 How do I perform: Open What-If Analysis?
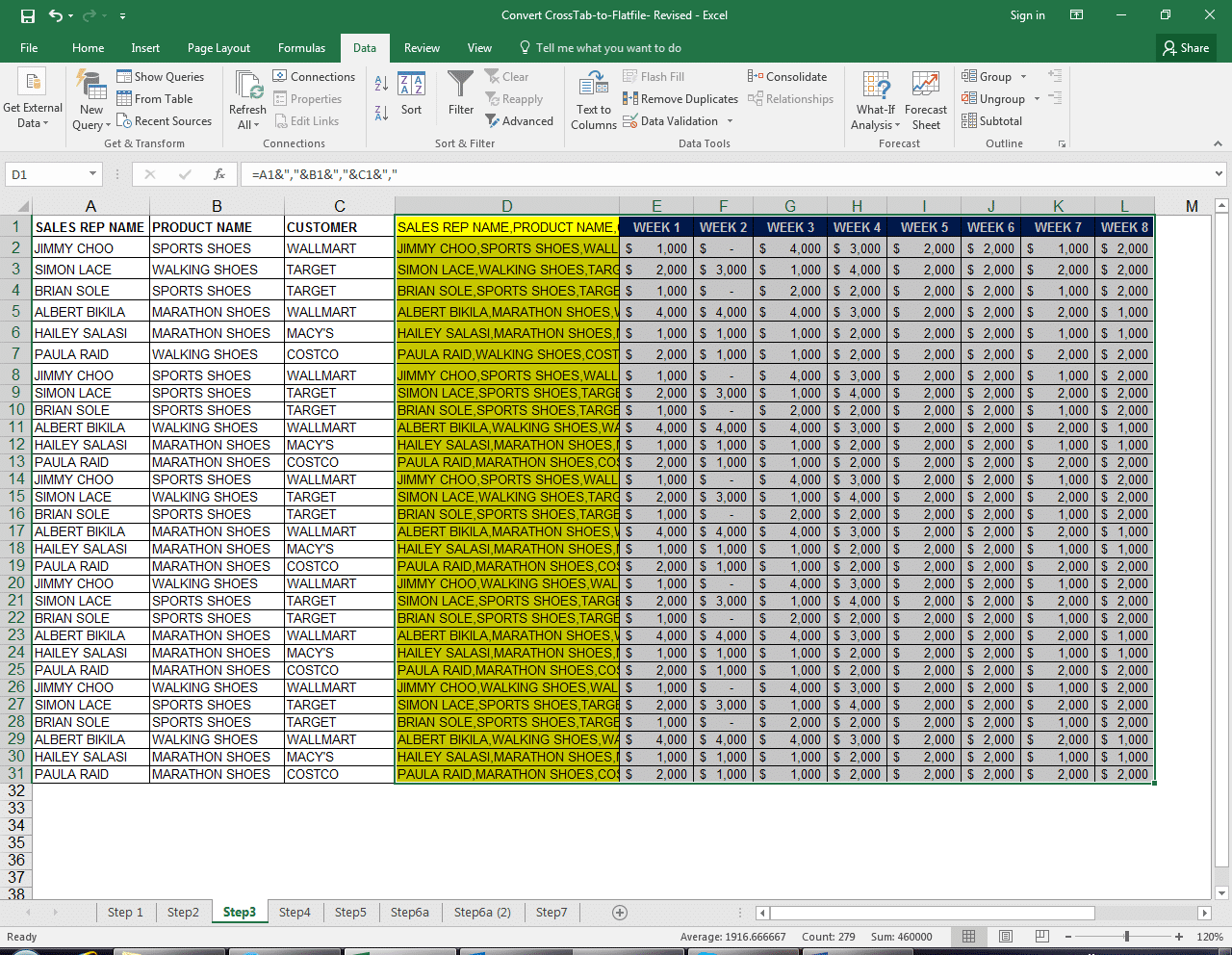click(876, 100)
